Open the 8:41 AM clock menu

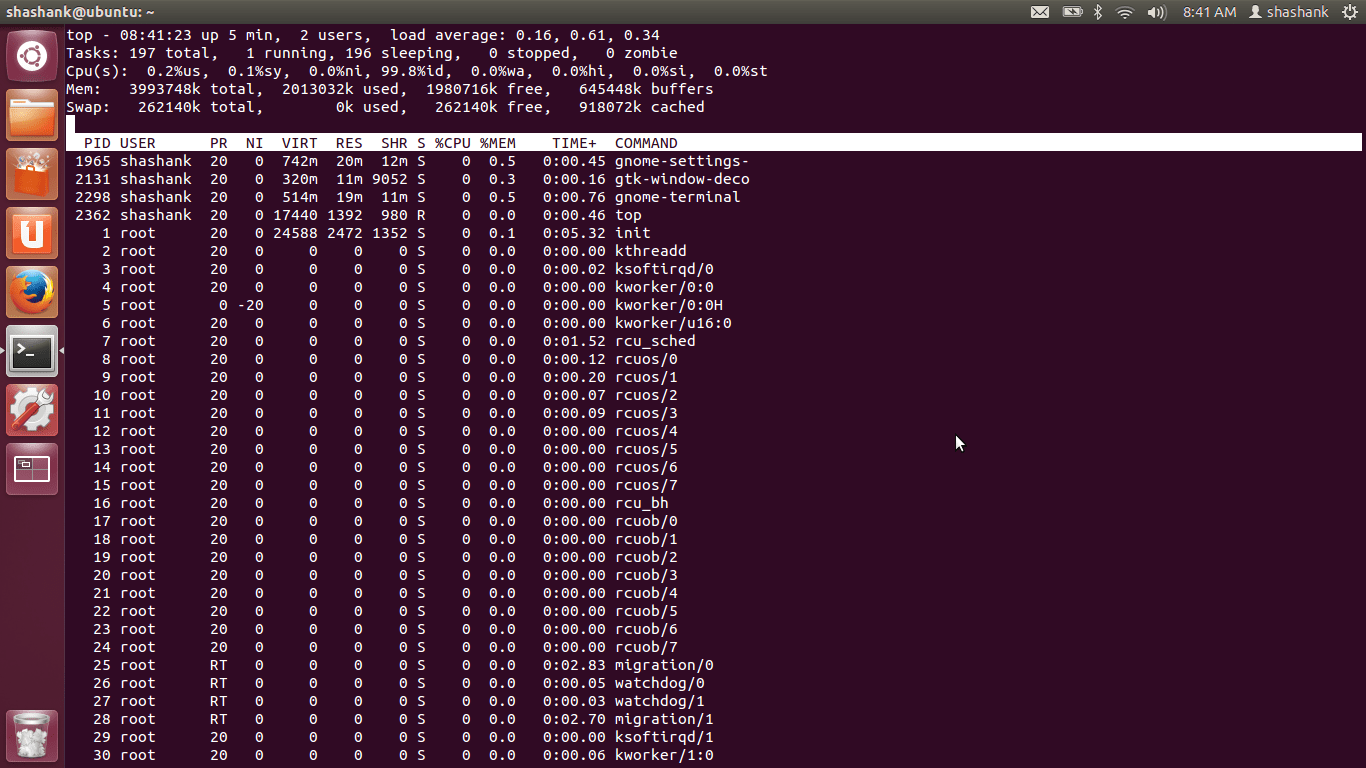[x=1209, y=12]
